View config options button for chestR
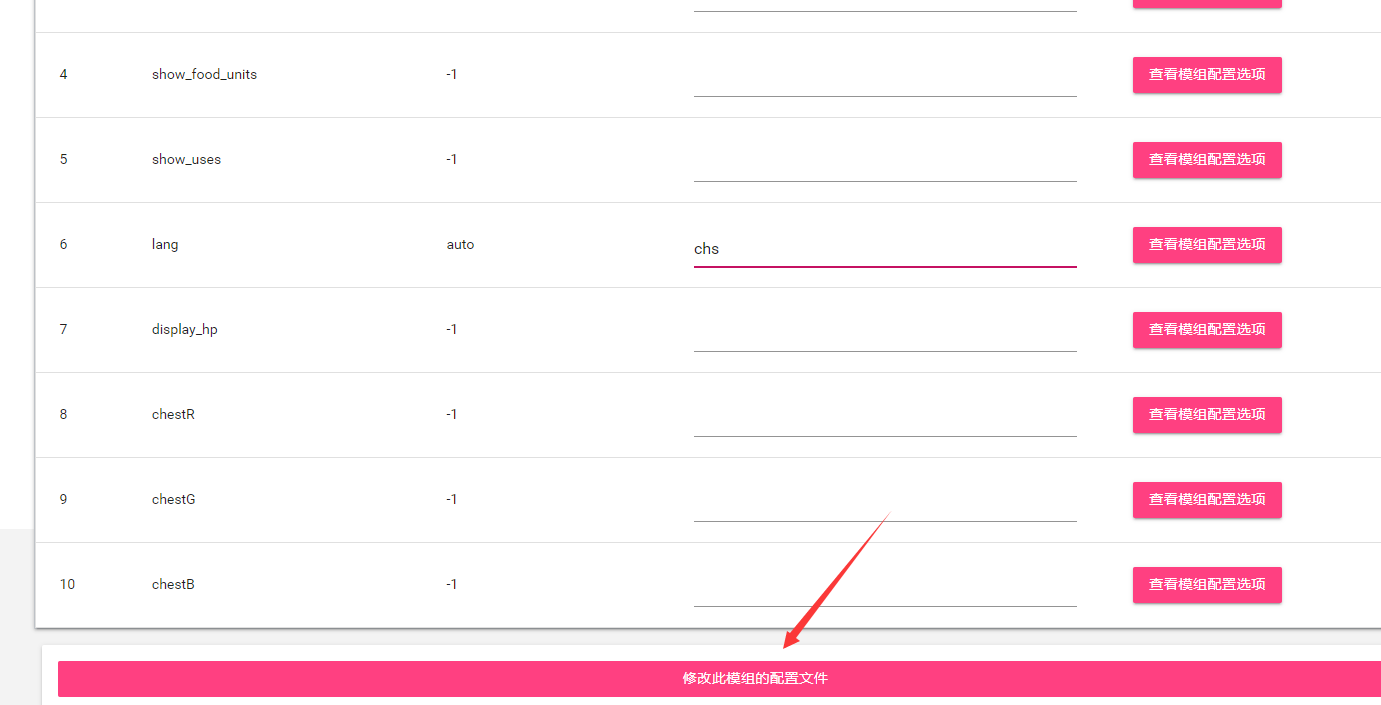This screenshot has width=1381, height=705. (x=1207, y=414)
